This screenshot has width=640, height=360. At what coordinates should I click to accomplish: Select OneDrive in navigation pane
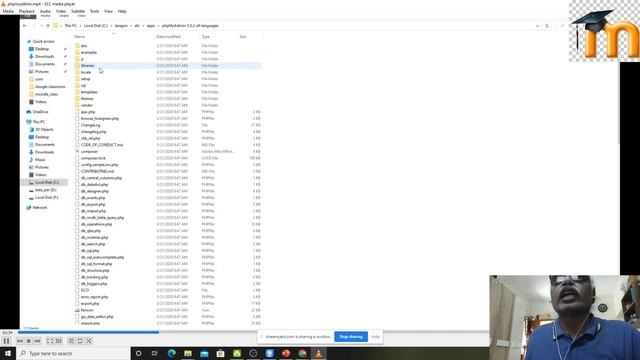point(40,112)
